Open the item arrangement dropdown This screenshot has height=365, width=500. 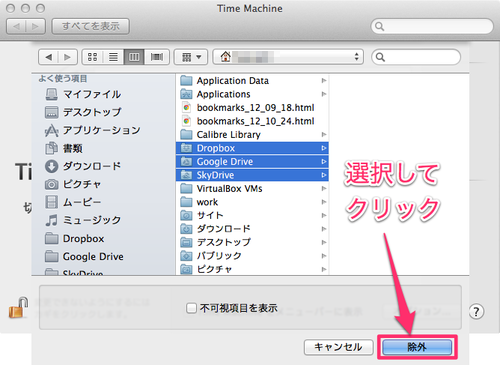191,57
